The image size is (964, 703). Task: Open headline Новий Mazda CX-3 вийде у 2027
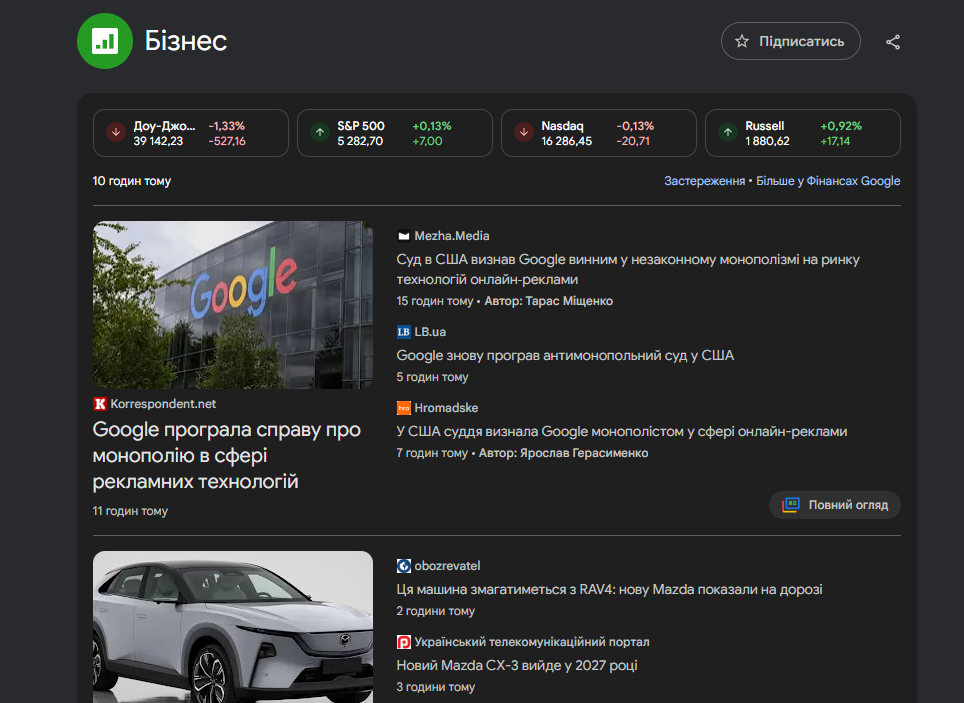click(x=516, y=665)
